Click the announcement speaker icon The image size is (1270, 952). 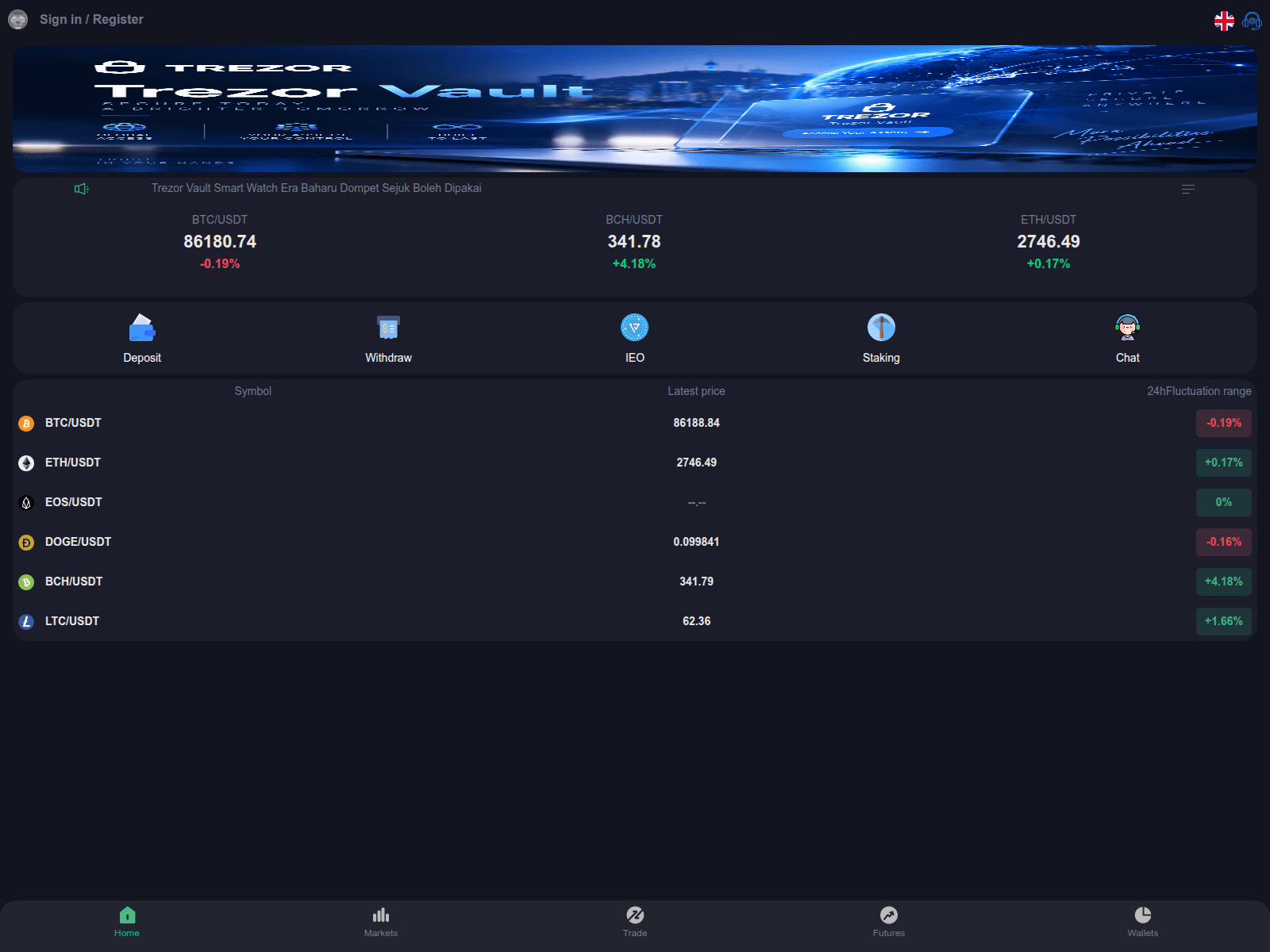pyautogui.click(x=82, y=188)
